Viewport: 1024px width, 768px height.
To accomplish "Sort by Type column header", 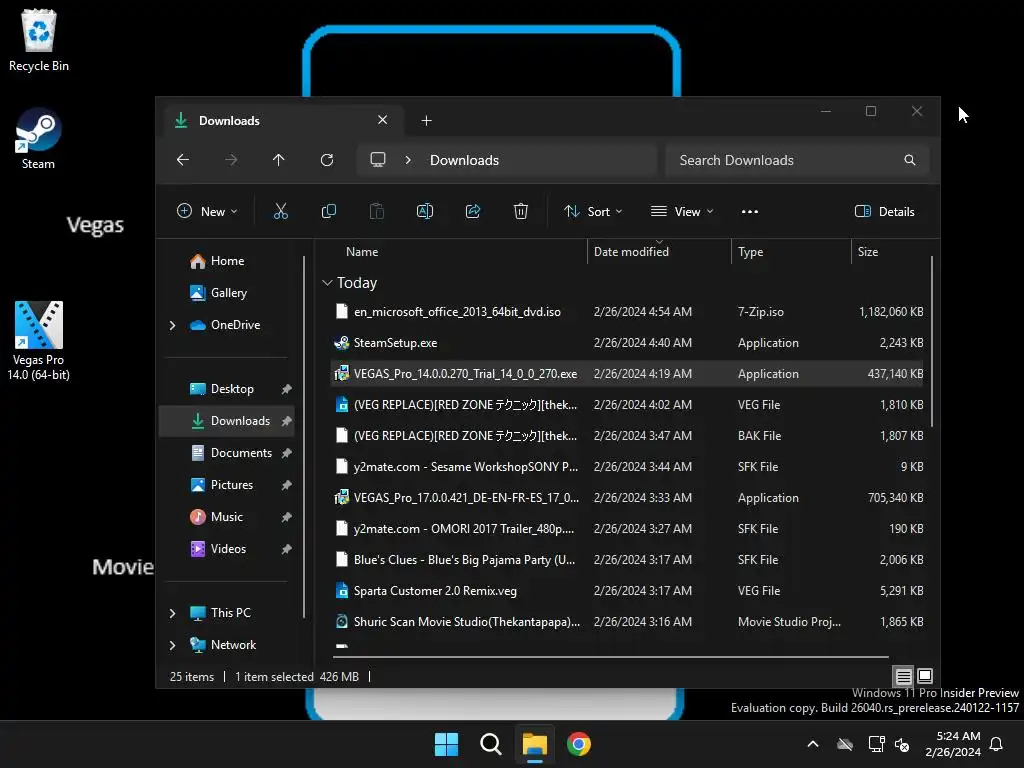I will pos(750,251).
